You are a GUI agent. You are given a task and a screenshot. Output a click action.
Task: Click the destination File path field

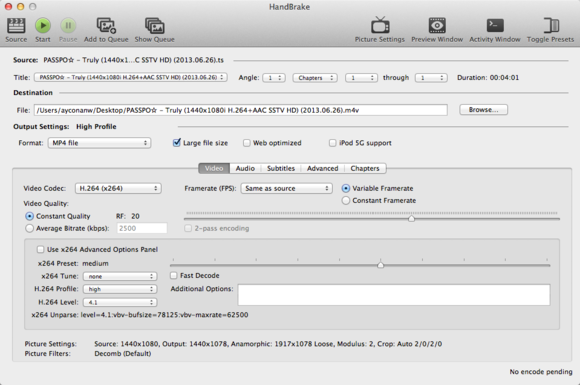[x=241, y=110]
